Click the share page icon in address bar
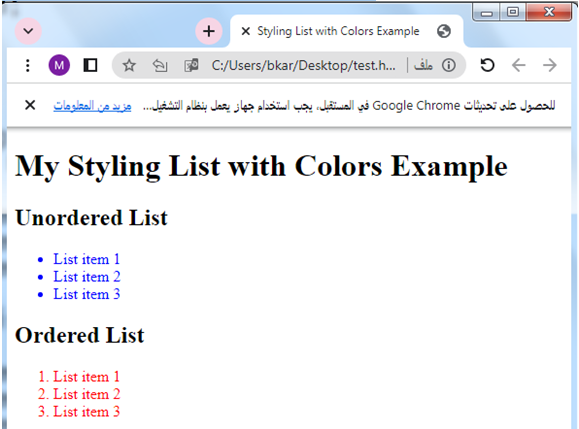Viewport: 579px width, 429px height. [x=160, y=66]
